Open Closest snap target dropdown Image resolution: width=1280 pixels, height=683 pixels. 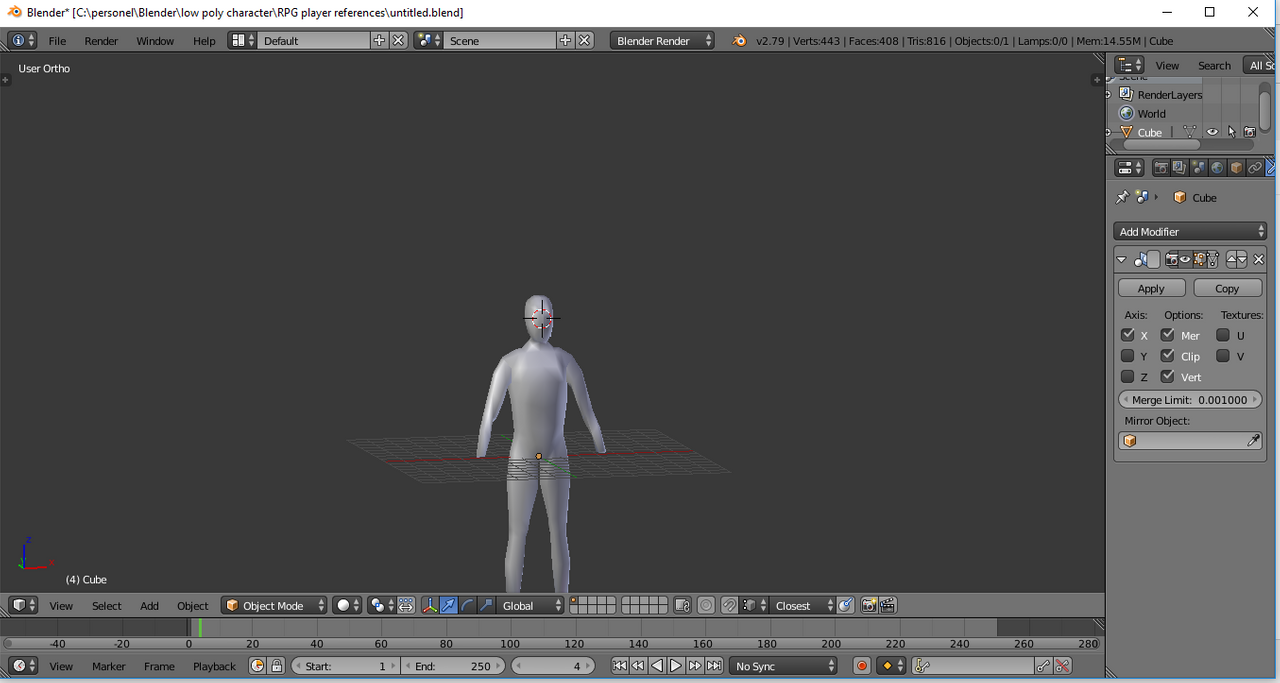click(x=802, y=606)
